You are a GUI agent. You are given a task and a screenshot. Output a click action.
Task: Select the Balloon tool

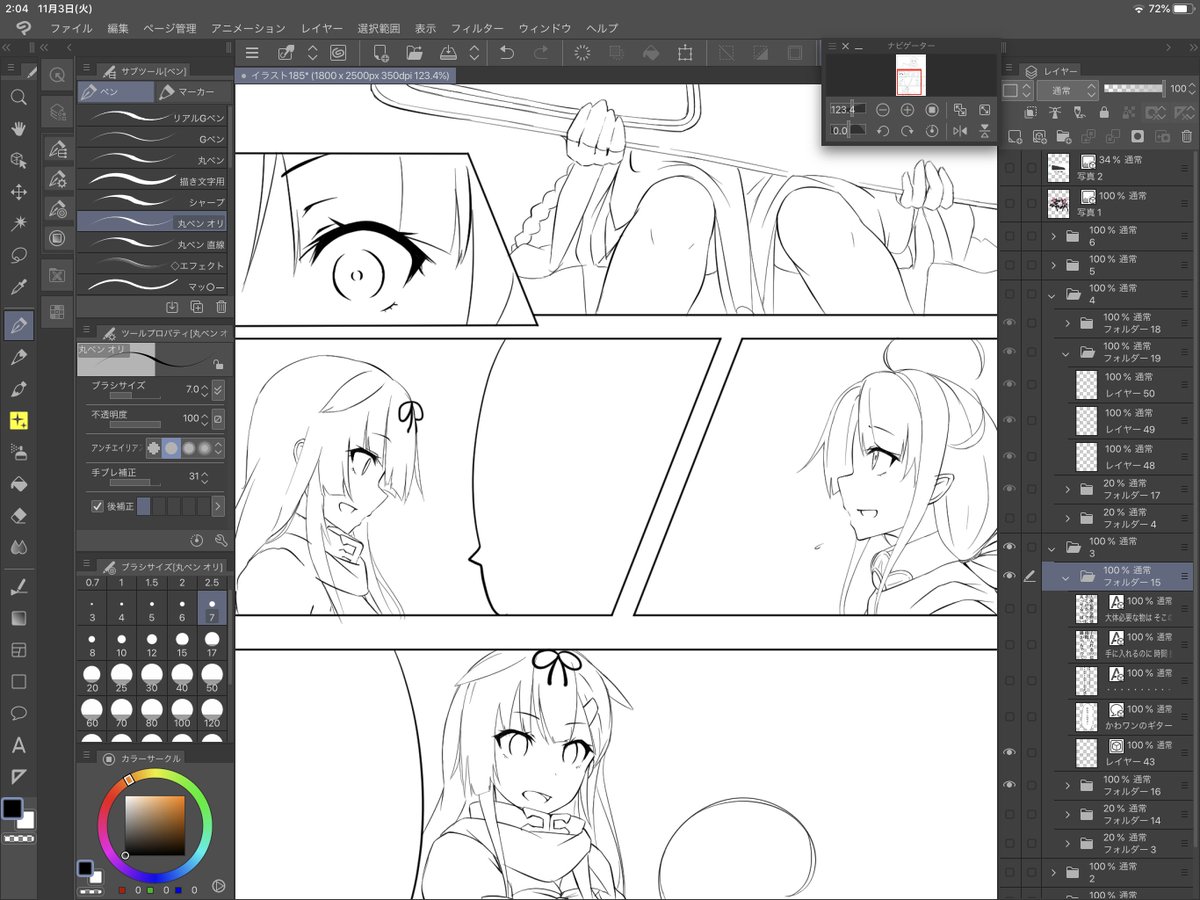19,713
